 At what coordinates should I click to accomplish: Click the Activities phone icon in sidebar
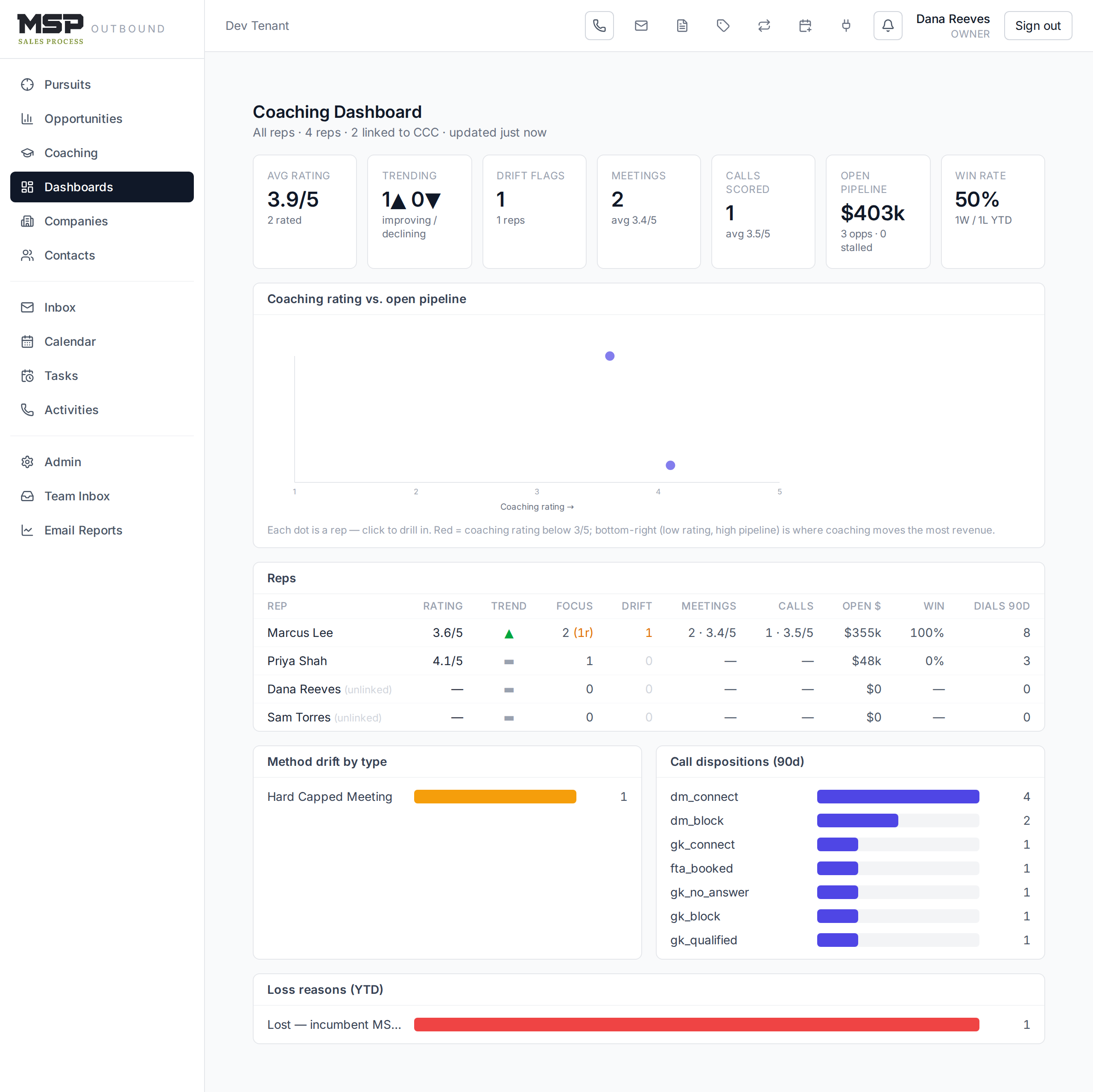27,410
